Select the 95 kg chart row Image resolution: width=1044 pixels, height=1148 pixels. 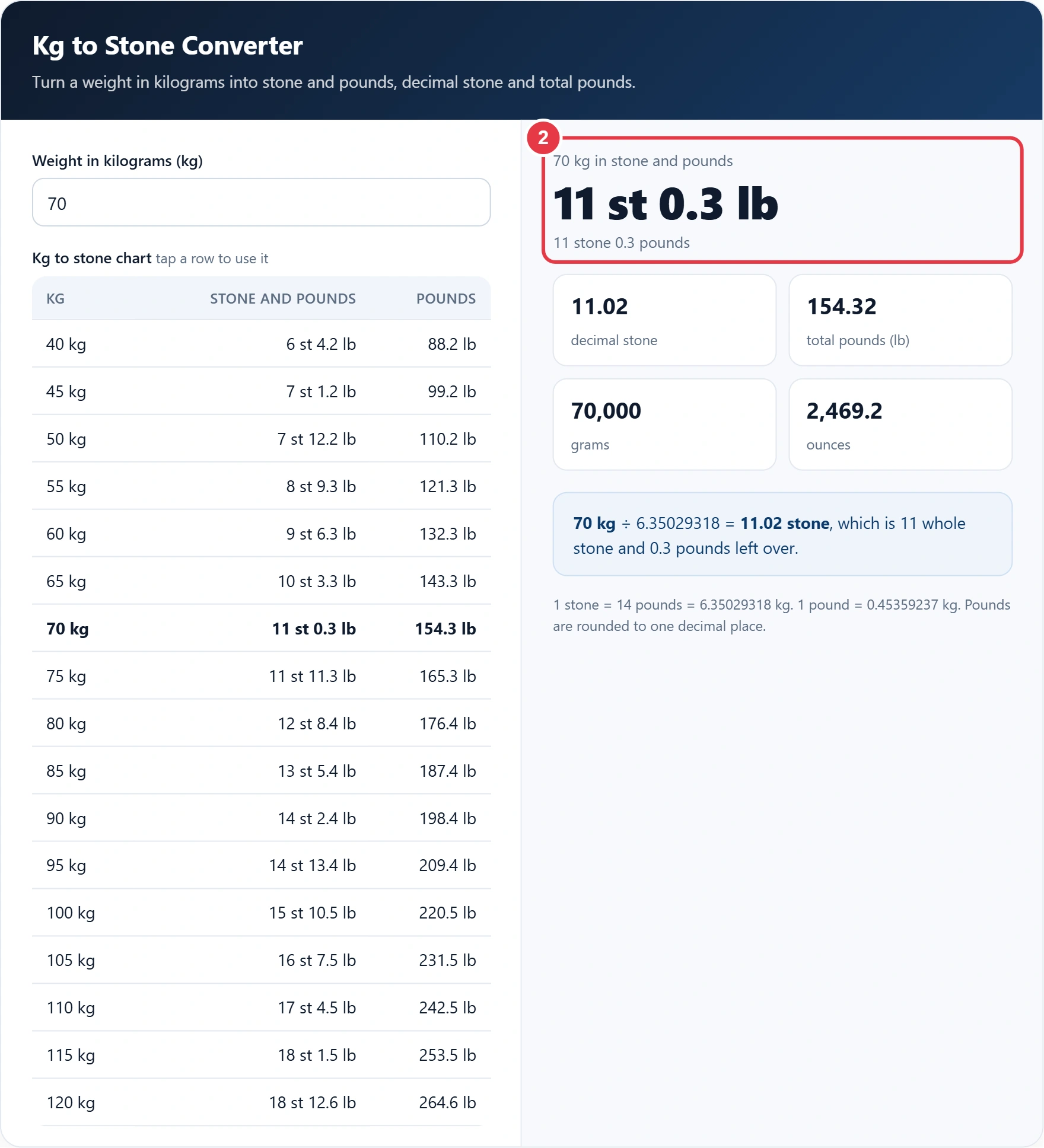point(261,866)
